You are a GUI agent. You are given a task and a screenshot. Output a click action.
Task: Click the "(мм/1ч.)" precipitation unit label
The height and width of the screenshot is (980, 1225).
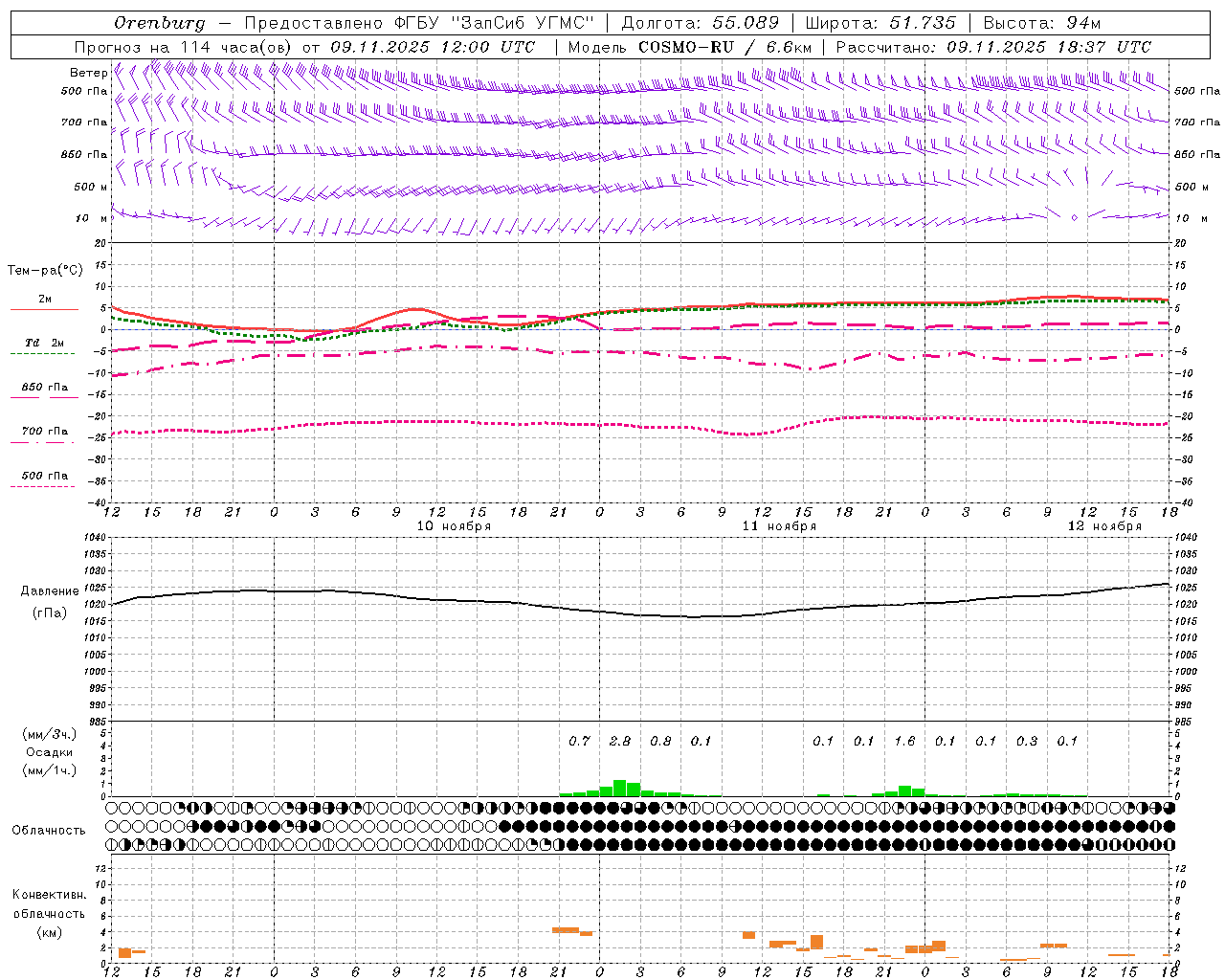click(49, 770)
